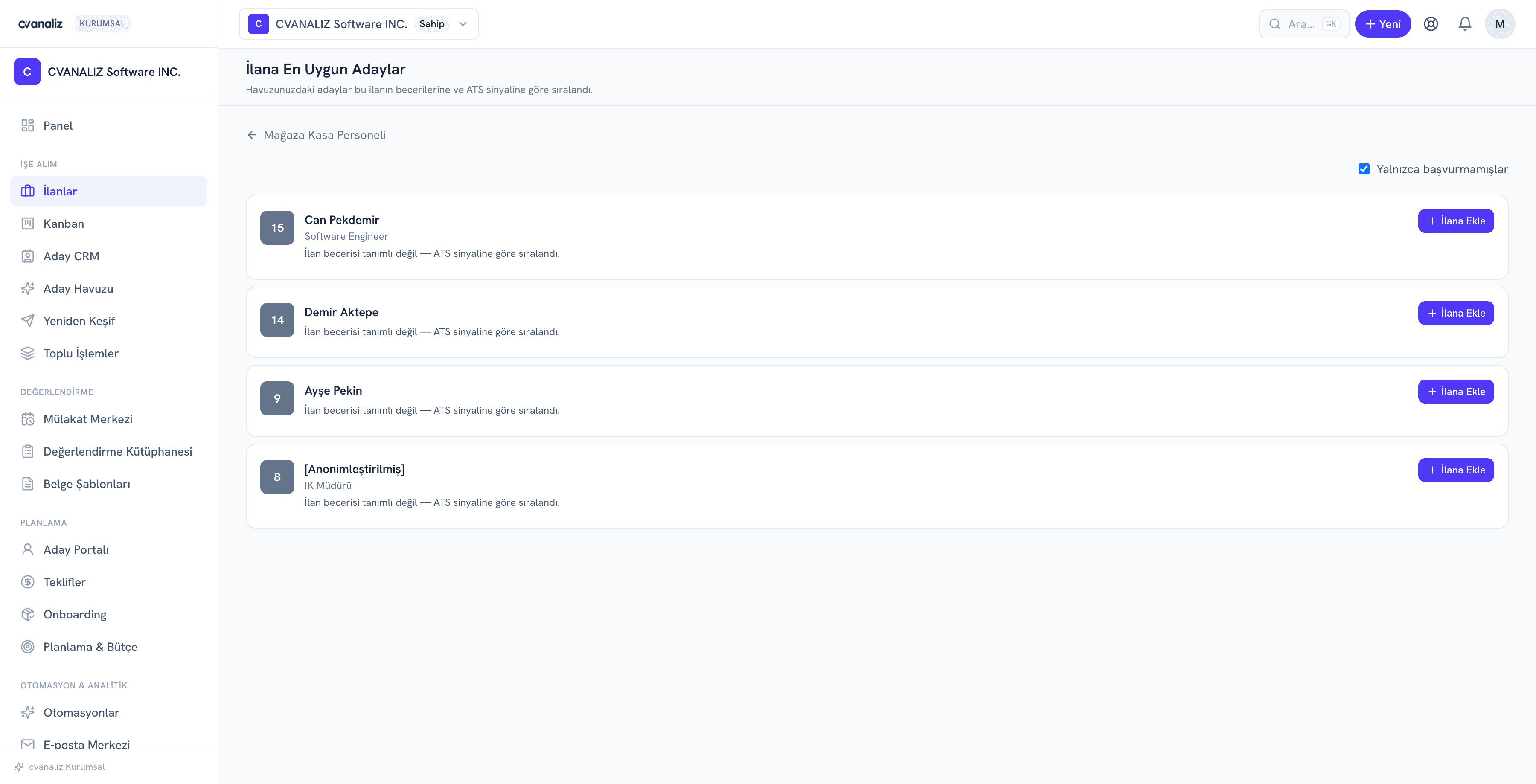Open Aday Havuzu from the sidebar
This screenshot has height=784, width=1536.
108,288
